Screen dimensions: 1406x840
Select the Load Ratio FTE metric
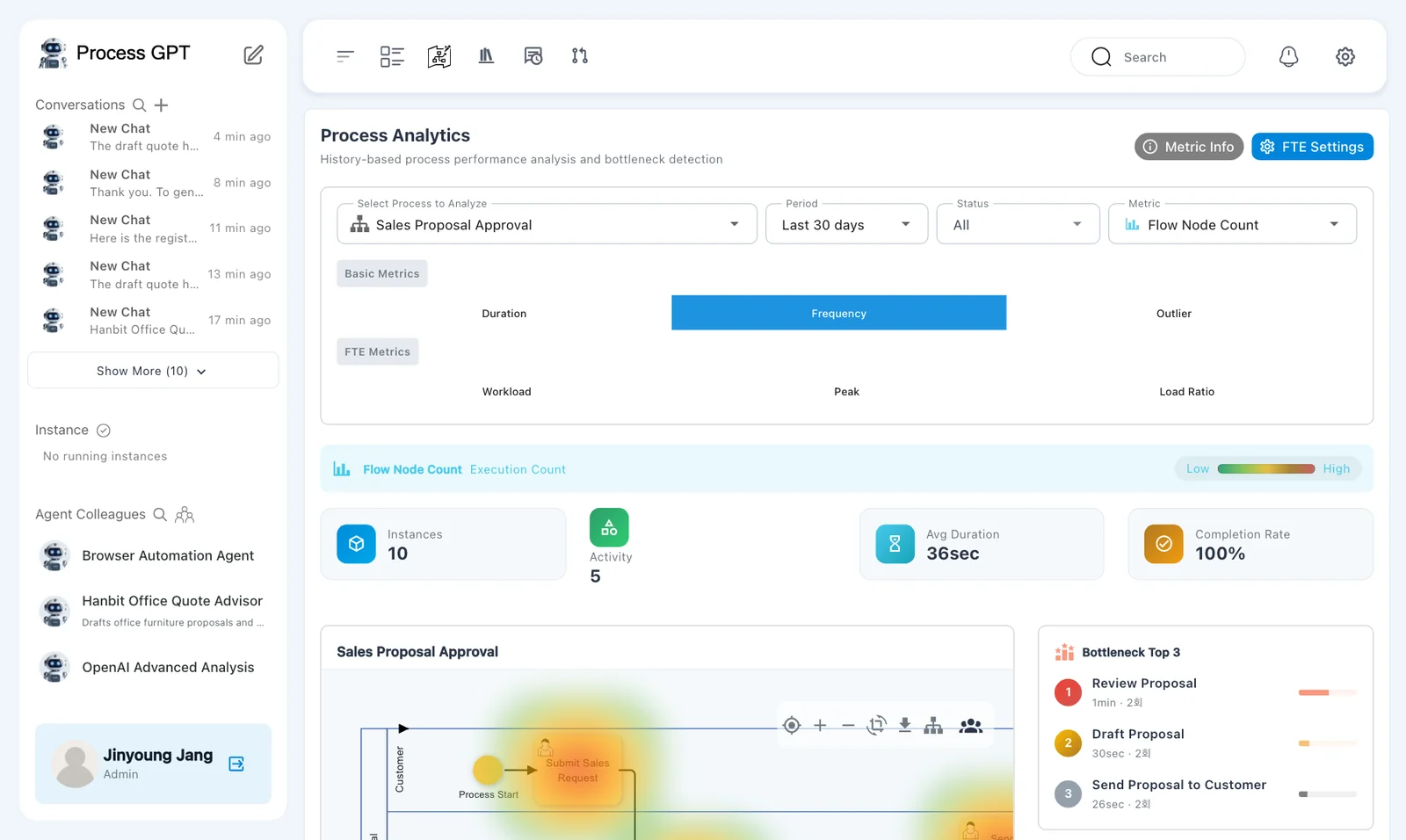[1186, 391]
